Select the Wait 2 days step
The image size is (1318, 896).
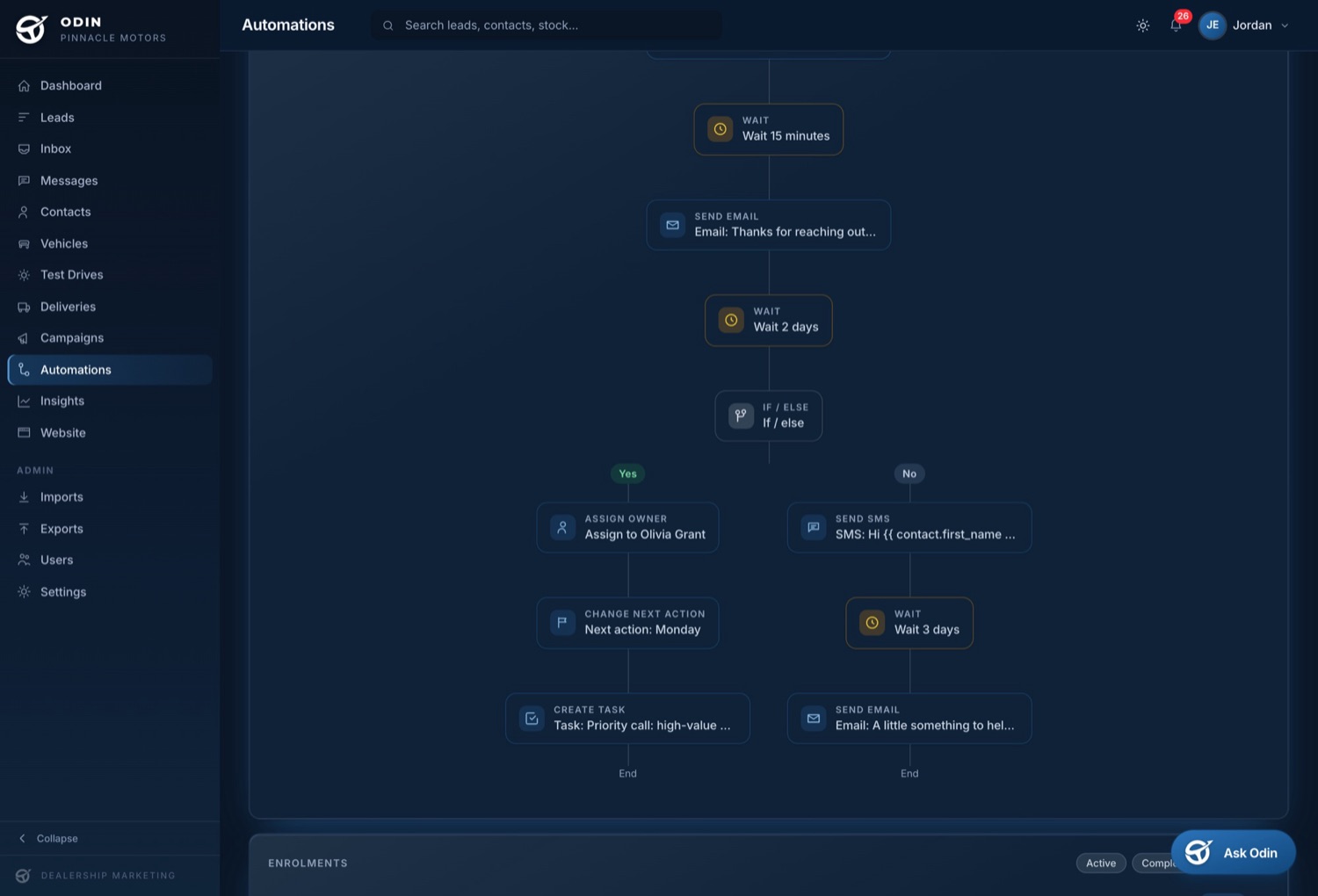(769, 320)
